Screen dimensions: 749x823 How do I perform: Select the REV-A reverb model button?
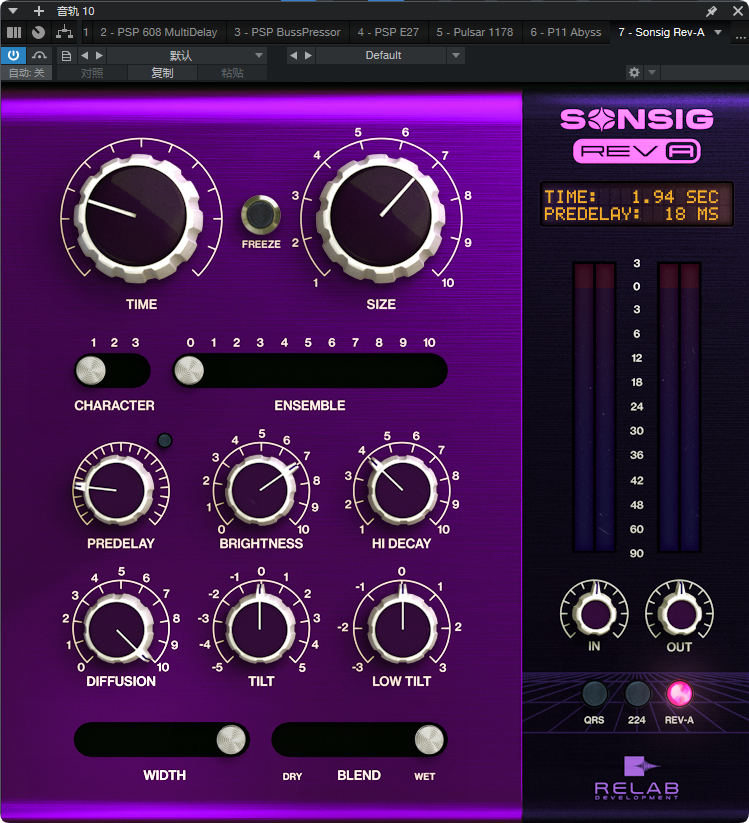pos(680,693)
